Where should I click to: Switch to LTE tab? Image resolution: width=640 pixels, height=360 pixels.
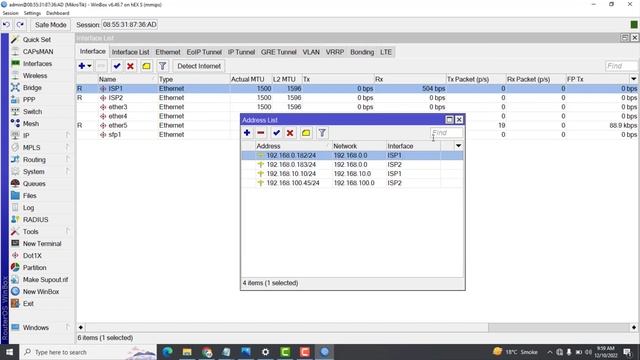386,52
